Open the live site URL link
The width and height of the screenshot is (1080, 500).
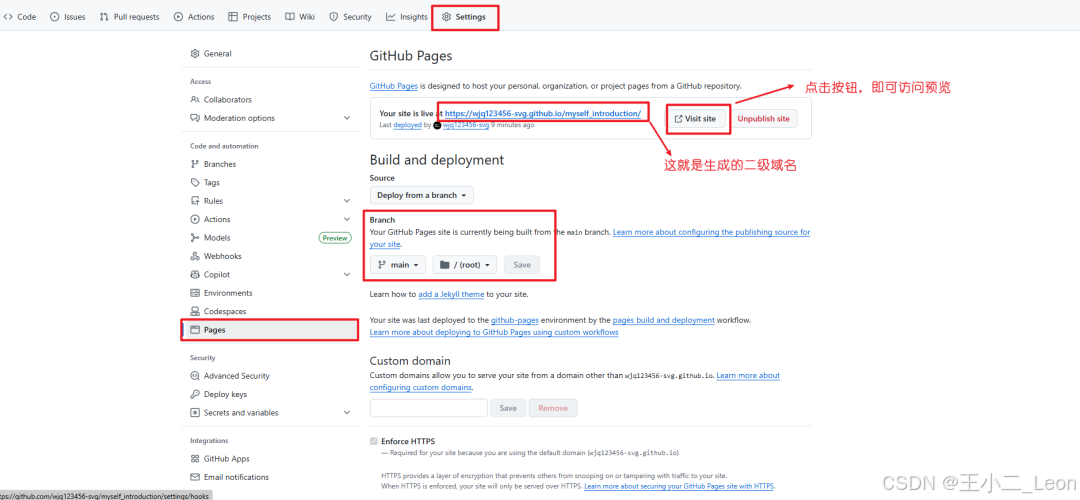tap(543, 113)
